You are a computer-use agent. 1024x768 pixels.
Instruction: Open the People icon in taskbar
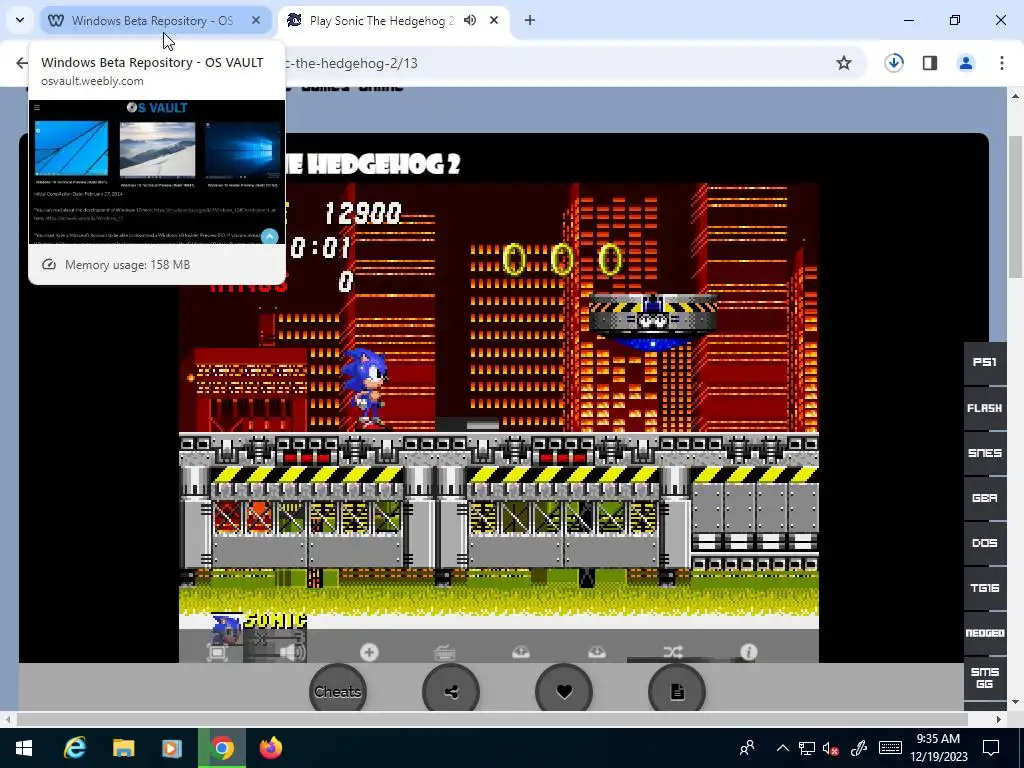(x=747, y=748)
